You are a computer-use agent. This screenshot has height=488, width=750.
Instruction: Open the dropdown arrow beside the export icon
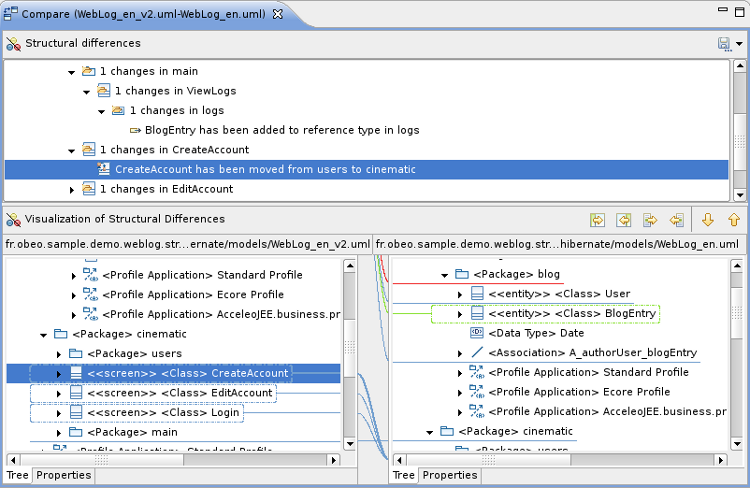click(x=739, y=44)
